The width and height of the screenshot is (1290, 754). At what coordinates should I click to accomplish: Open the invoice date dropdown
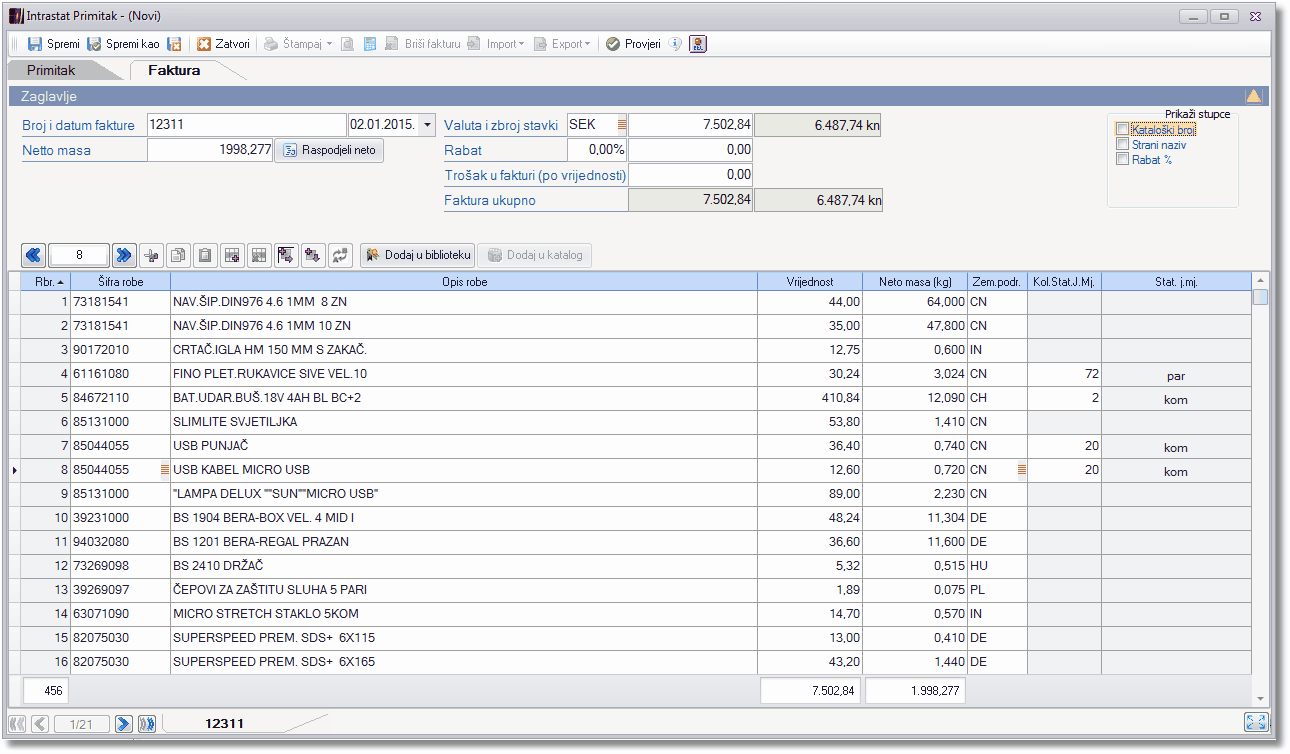point(428,125)
